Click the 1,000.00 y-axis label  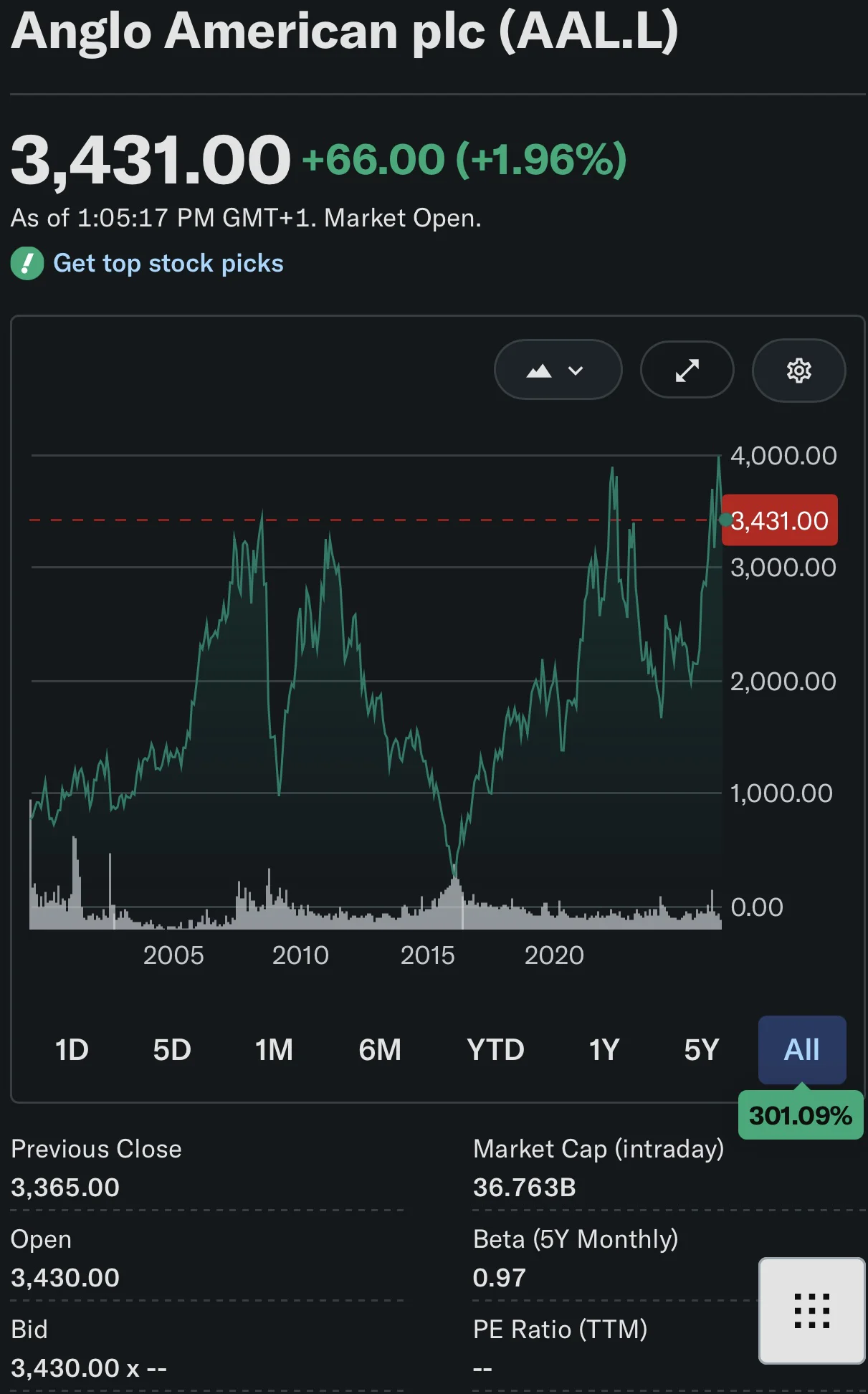click(x=781, y=793)
